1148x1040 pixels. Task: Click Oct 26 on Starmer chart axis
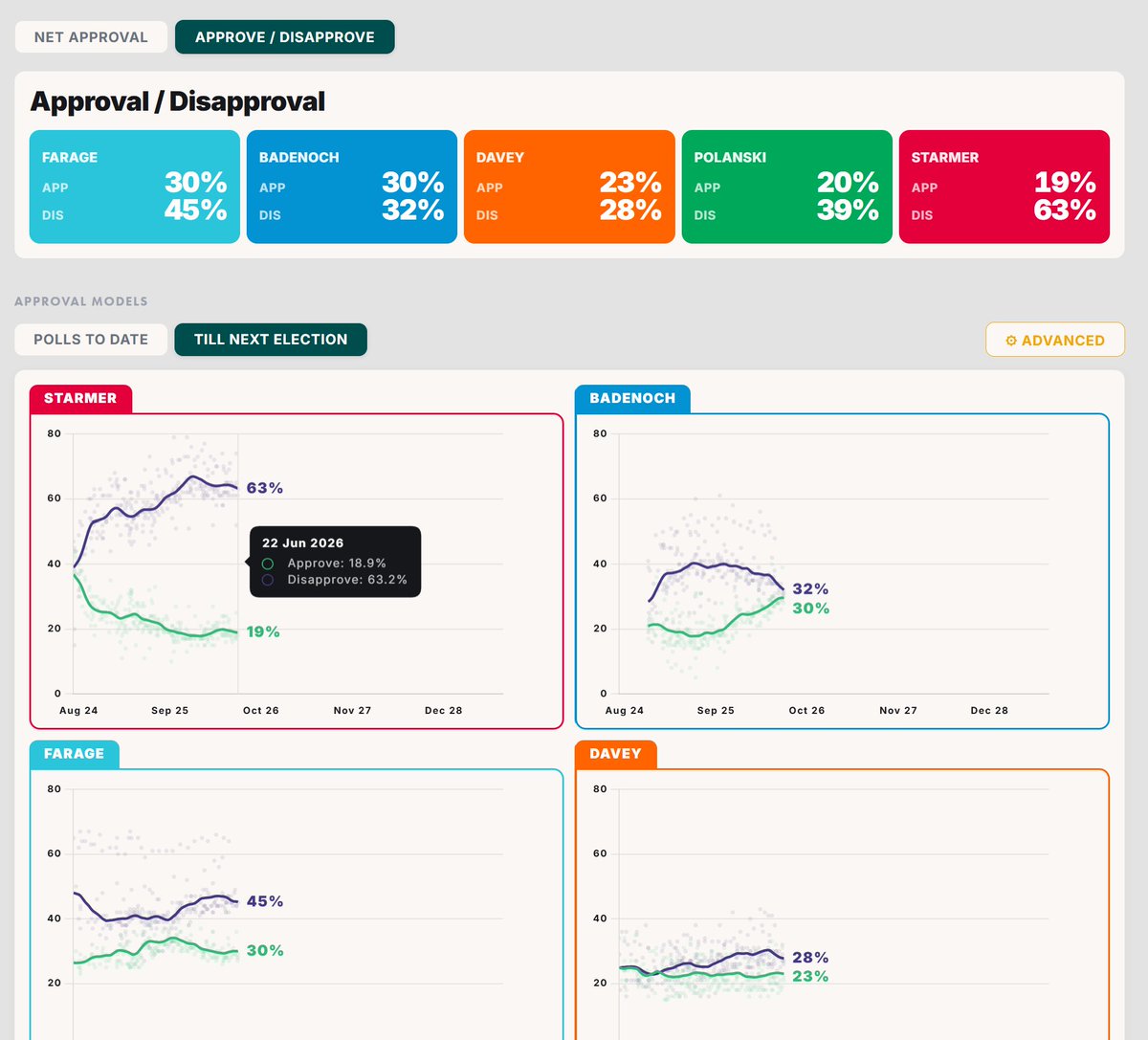(261, 711)
